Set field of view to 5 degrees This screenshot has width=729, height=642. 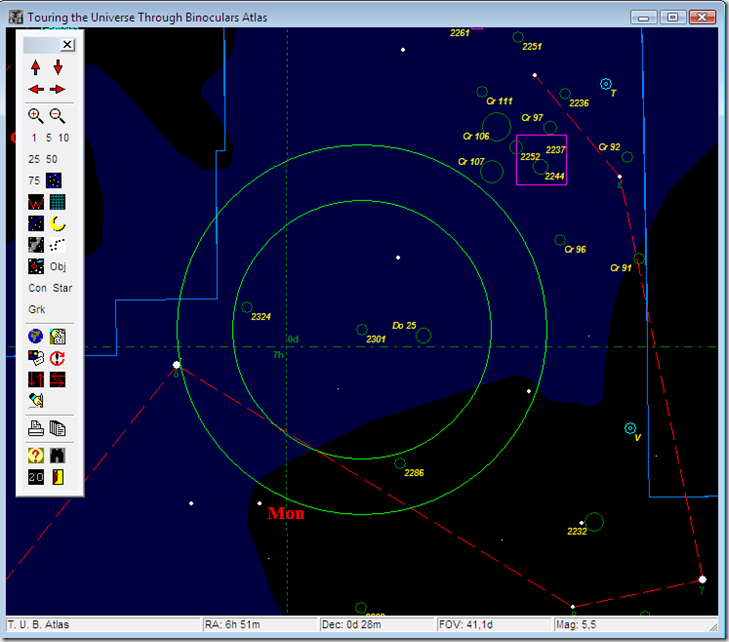(48, 138)
